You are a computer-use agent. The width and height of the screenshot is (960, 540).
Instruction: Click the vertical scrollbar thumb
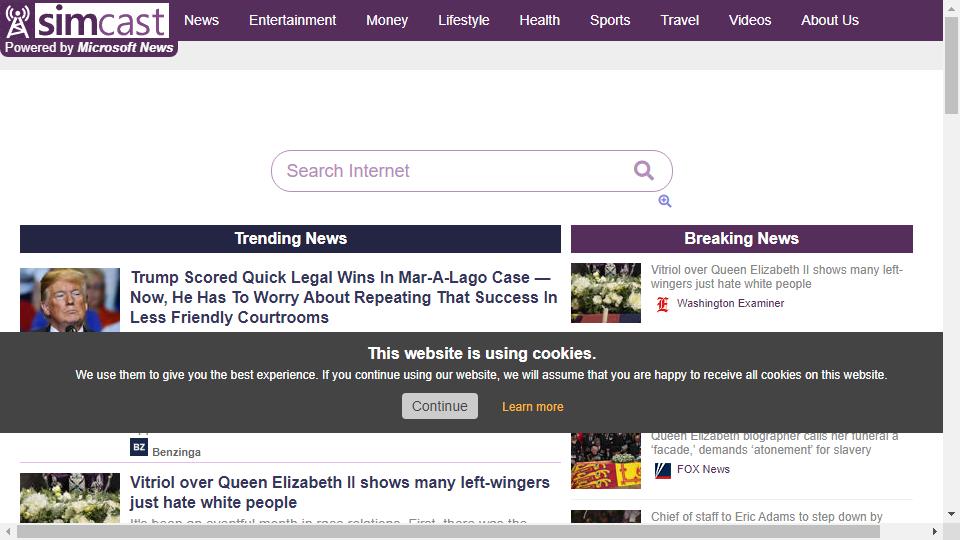pyautogui.click(x=951, y=65)
